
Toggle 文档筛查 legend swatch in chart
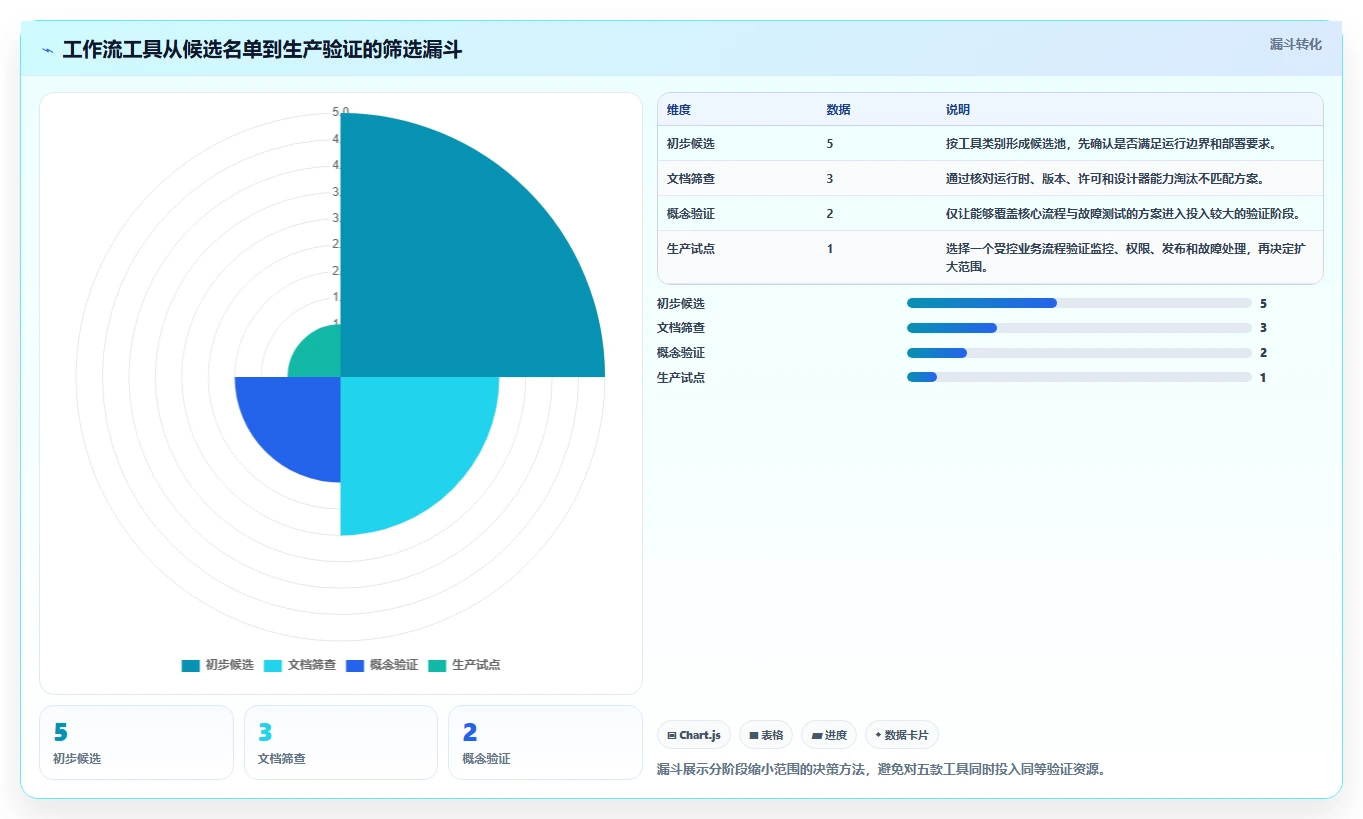273,665
